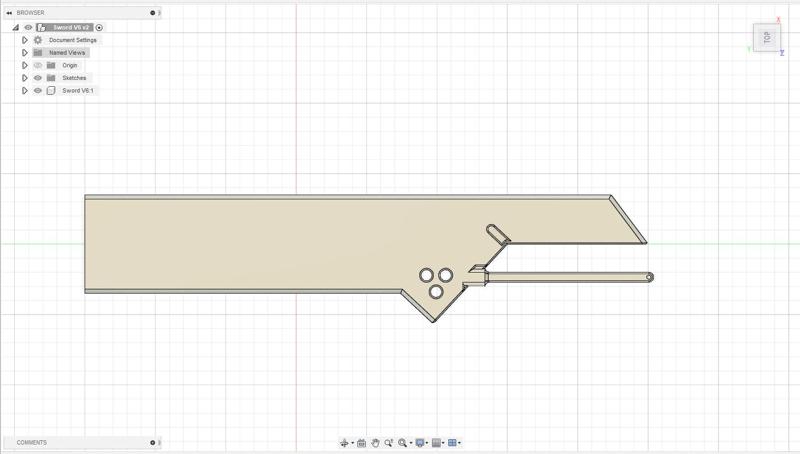This screenshot has width=800, height=454.
Task: Click the Document Settings gear icon
Action: point(38,40)
